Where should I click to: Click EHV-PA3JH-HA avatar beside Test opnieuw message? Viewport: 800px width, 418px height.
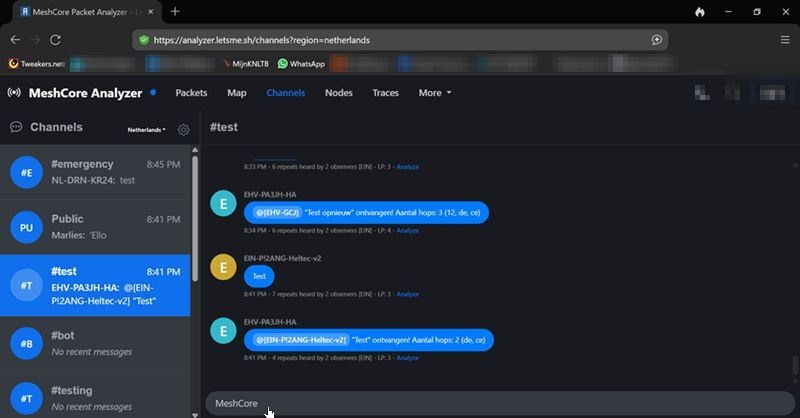tap(223, 203)
